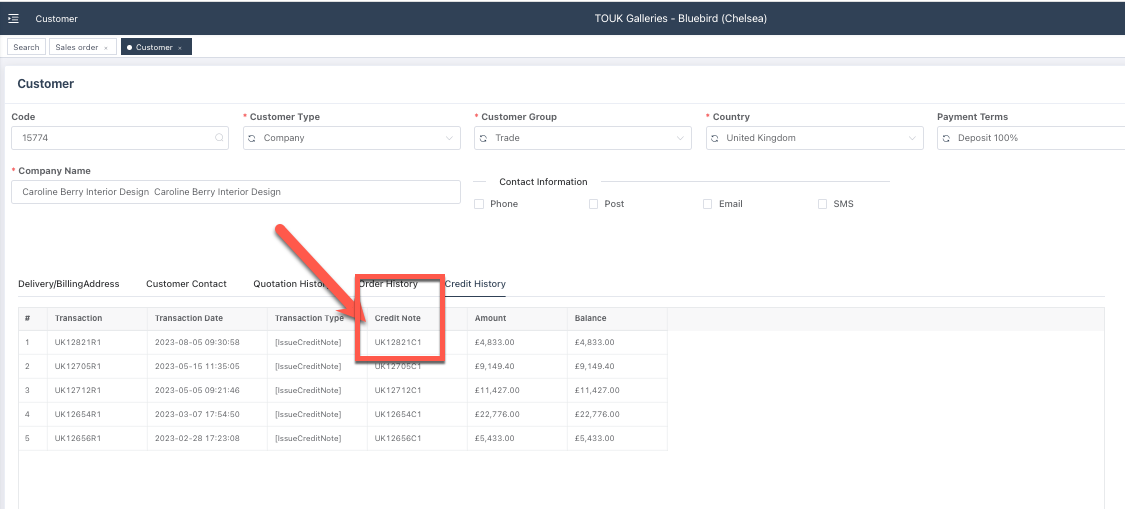Open the Search tab button

pos(26,47)
